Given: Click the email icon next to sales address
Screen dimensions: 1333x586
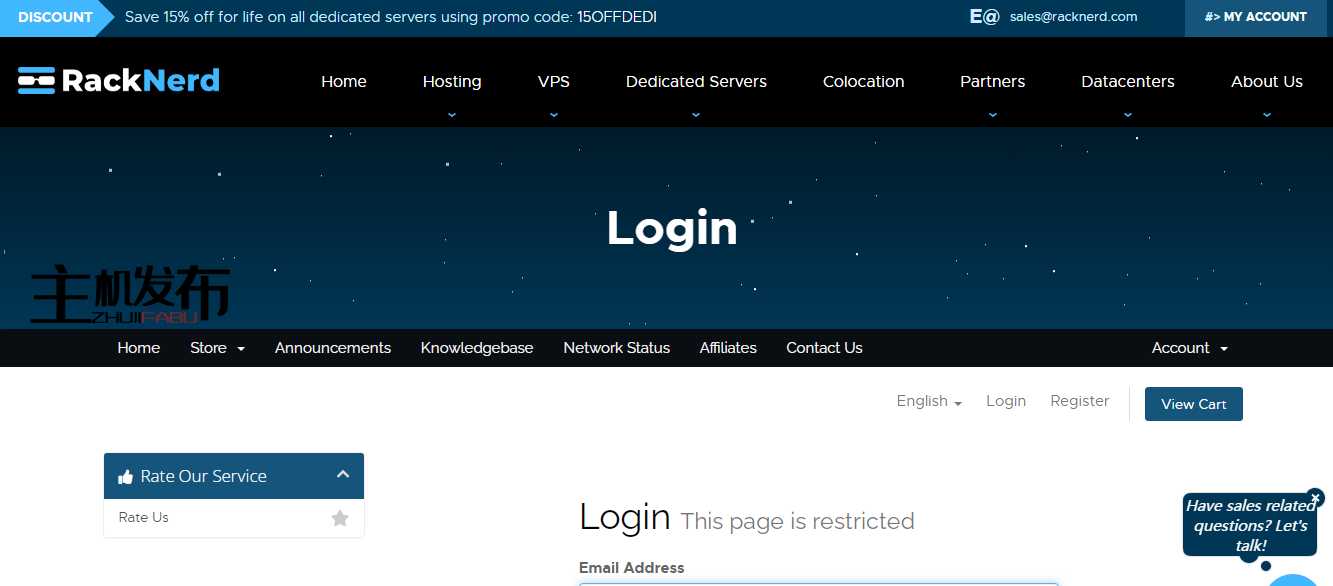Looking at the screenshot, I should pos(984,17).
